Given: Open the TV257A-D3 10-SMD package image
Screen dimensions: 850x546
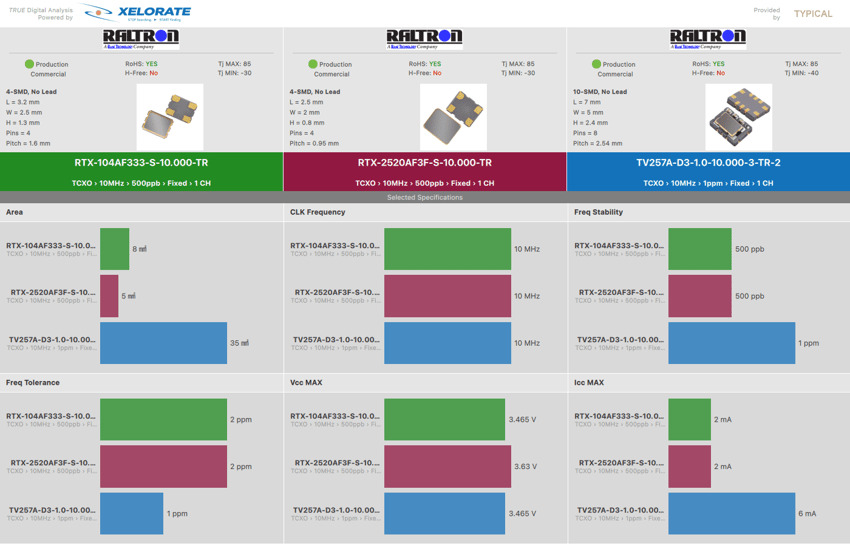Looking at the screenshot, I should 738,117.
